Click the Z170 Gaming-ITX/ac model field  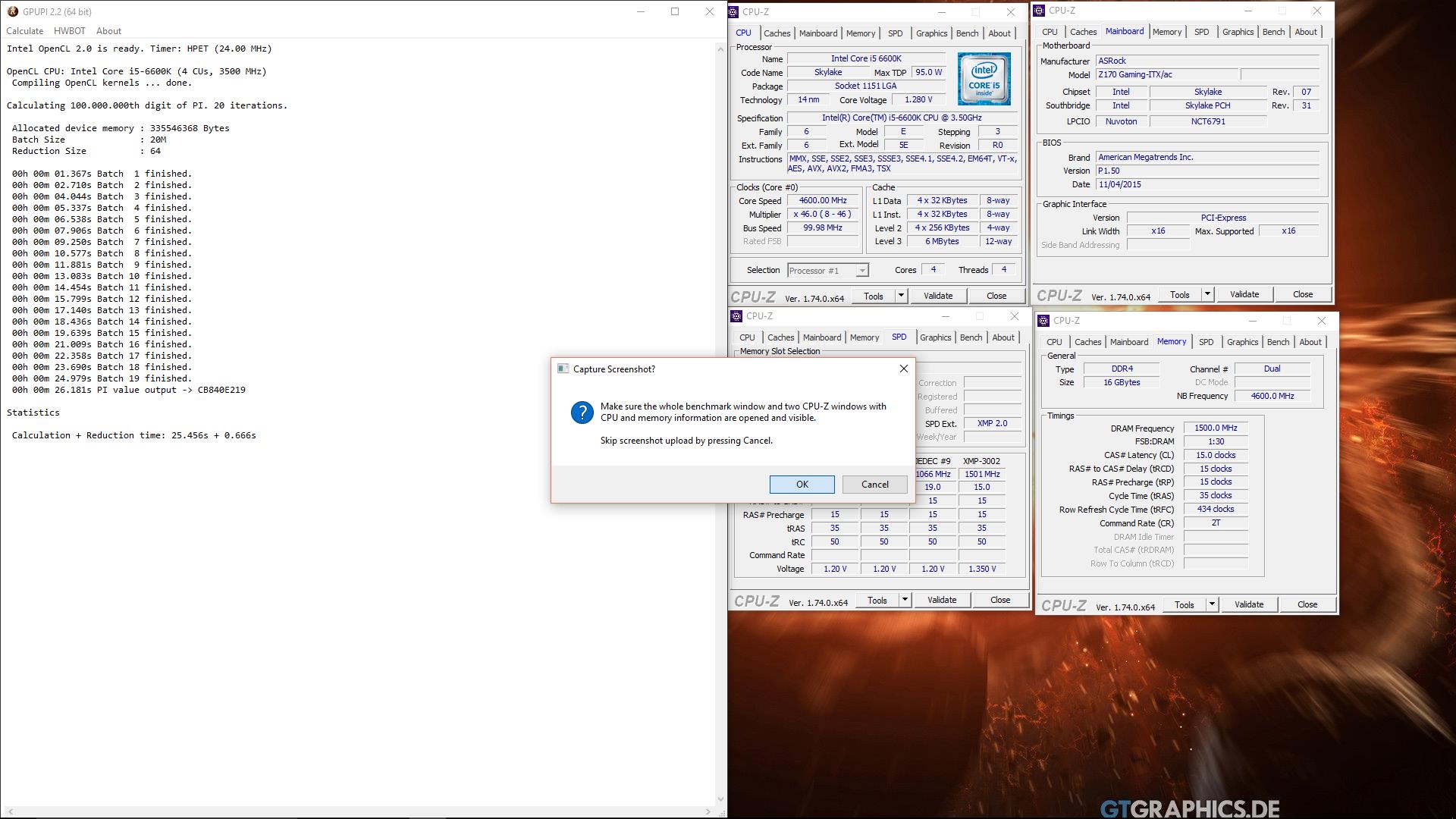(x=1167, y=74)
